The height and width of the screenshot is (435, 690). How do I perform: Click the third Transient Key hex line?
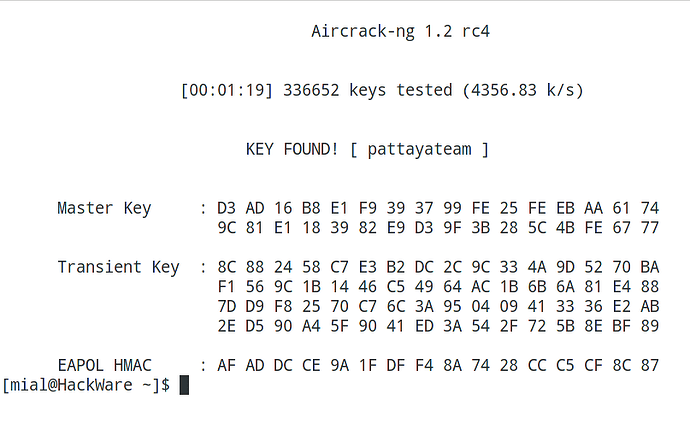click(438, 305)
